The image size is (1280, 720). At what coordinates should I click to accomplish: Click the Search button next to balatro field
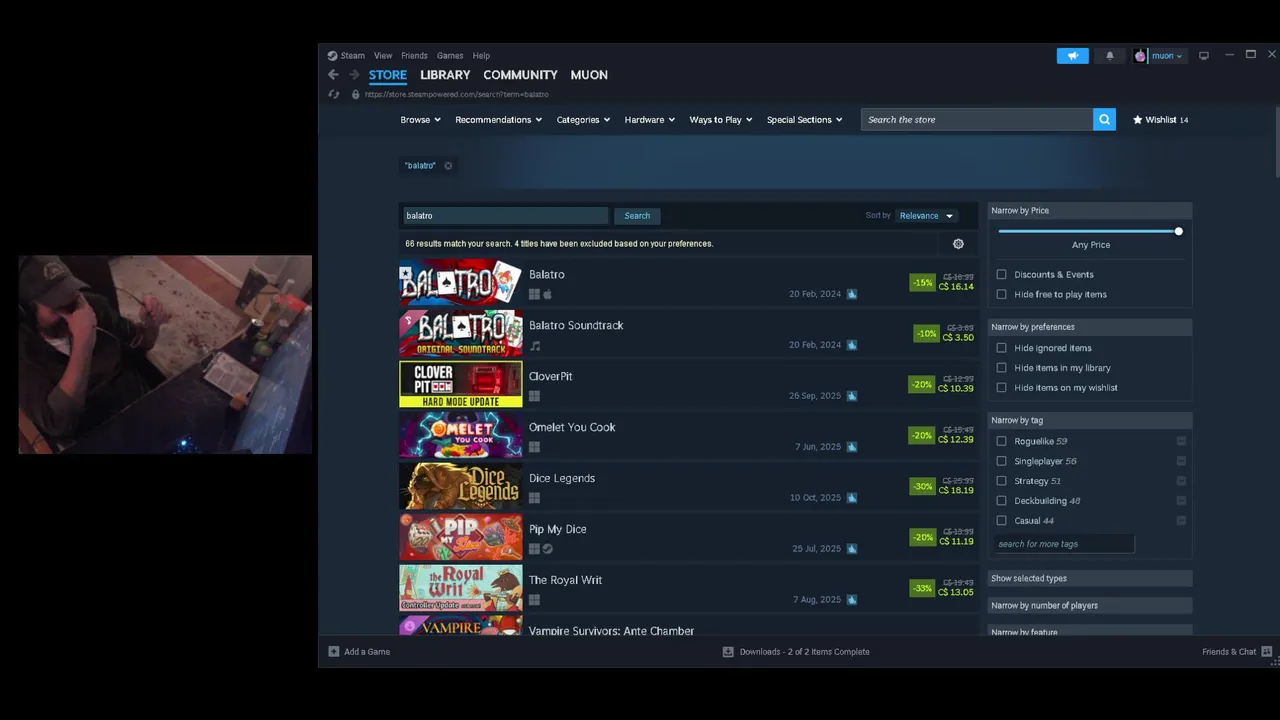click(637, 216)
